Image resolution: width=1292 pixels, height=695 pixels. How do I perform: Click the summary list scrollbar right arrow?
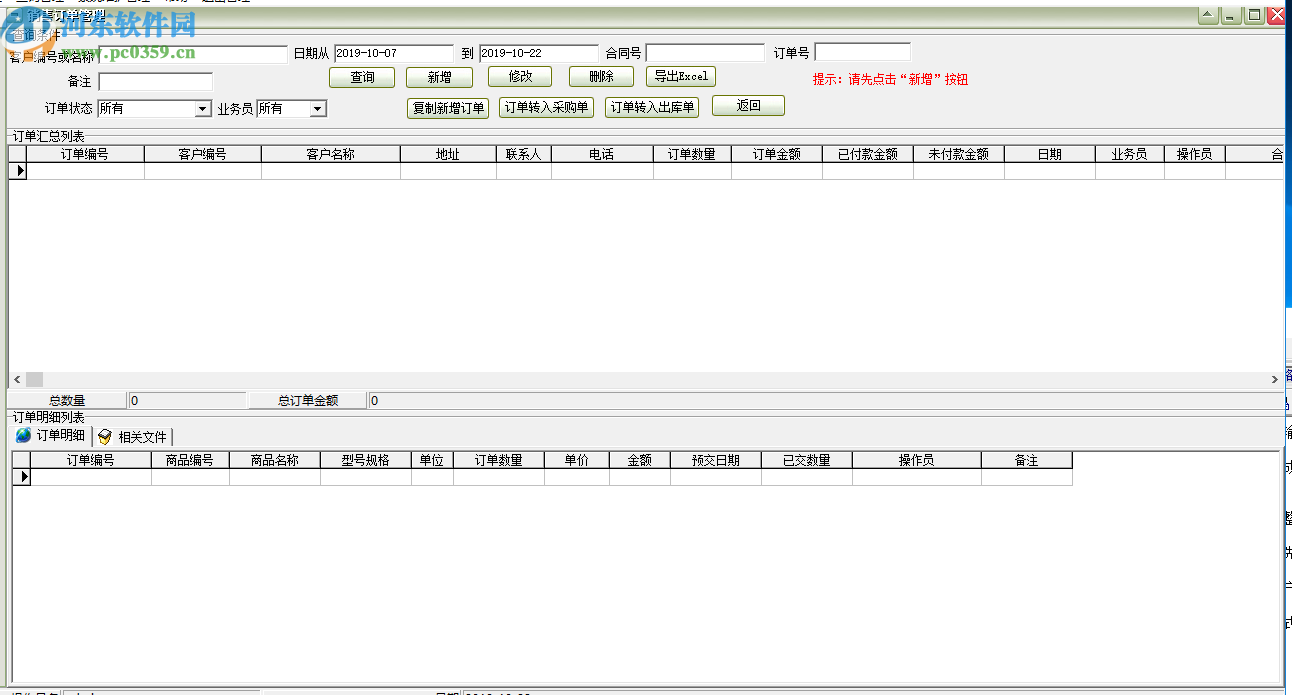coord(1275,379)
